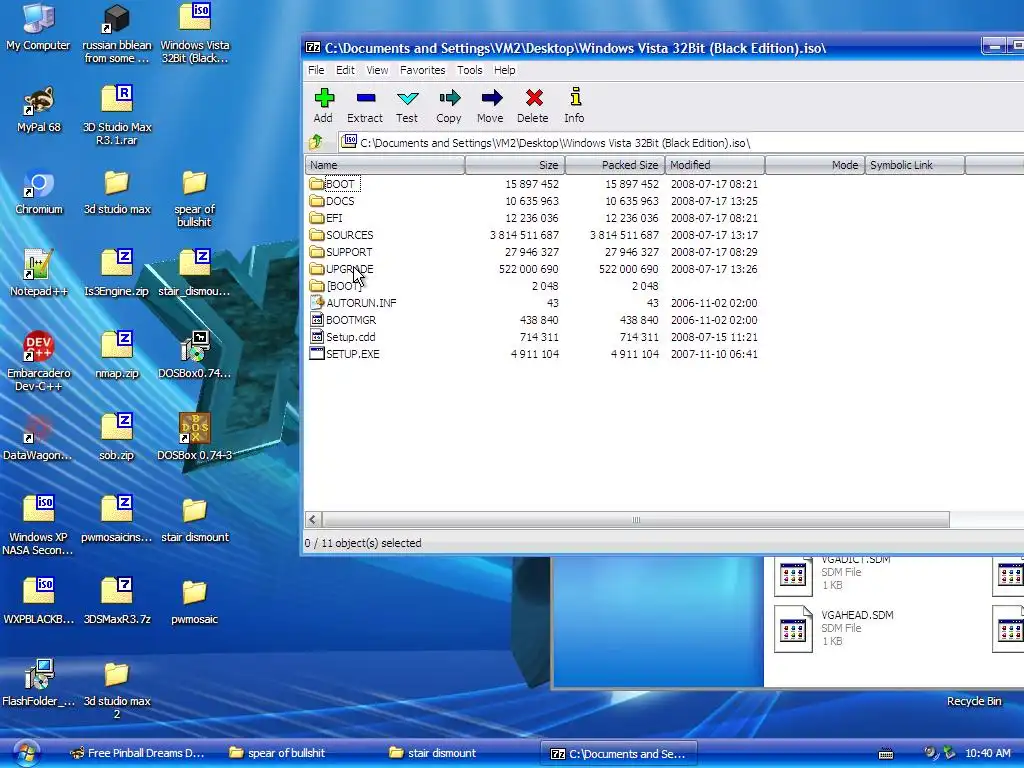This screenshot has width=1024, height=768.
Task: Select the MyPal 68 desktop shortcut
Action: tap(39, 110)
